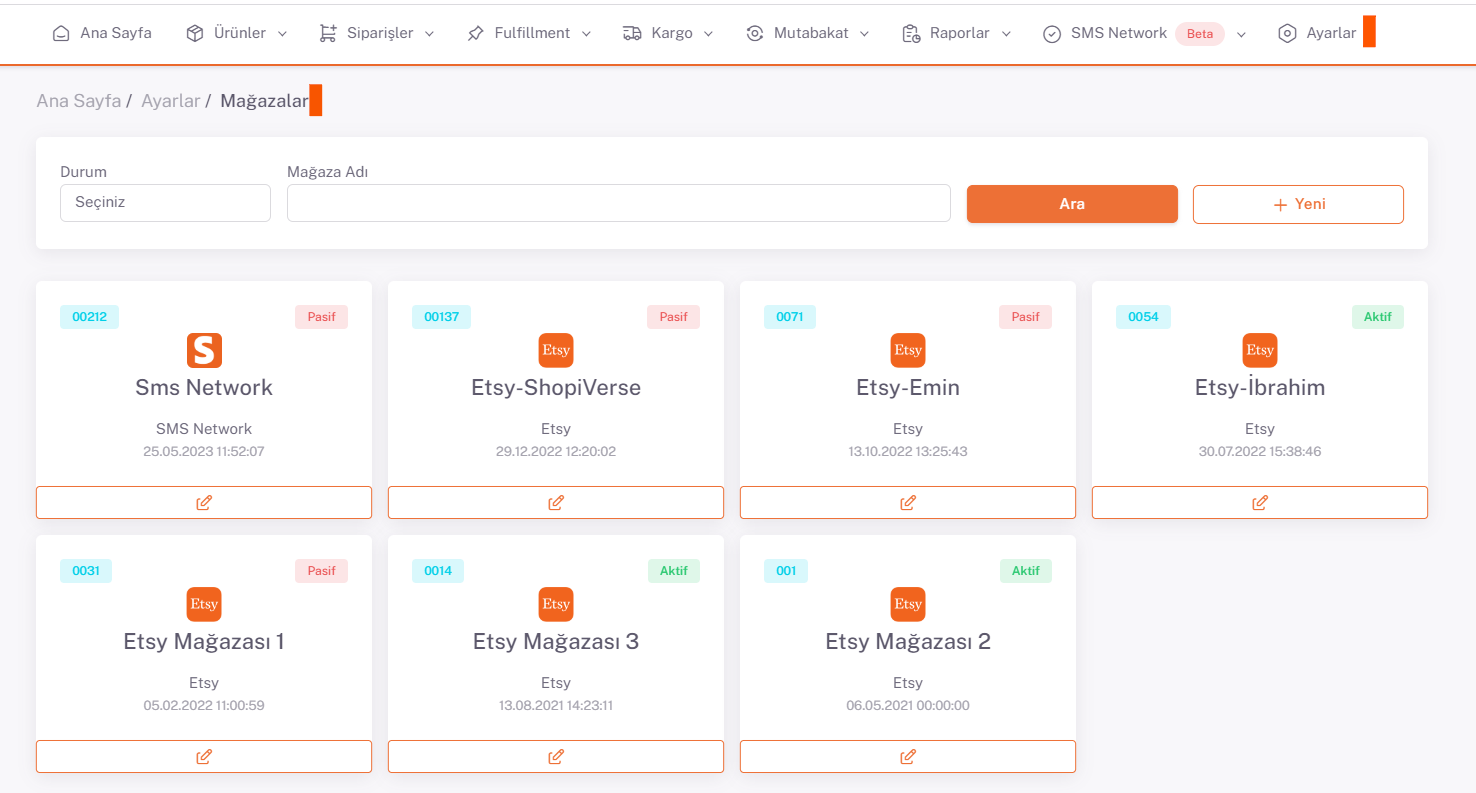
Task: Edit the Etsy-İbrahim store
Action: (x=1260, y=502)
